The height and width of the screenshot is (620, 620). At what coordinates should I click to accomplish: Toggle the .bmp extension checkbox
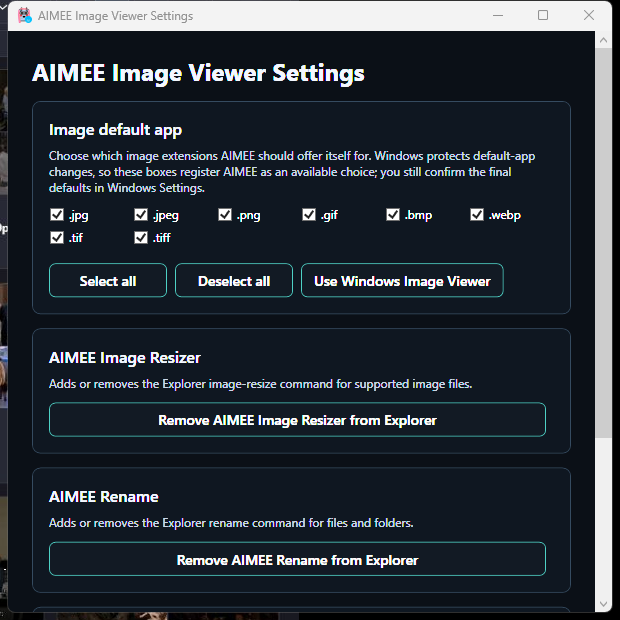393,215
